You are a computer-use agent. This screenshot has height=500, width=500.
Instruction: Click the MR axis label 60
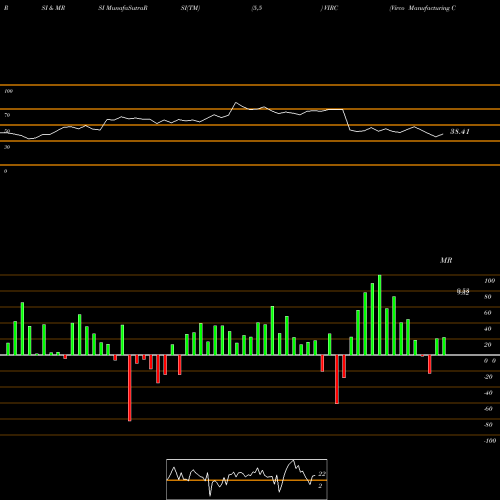[487, 313]
